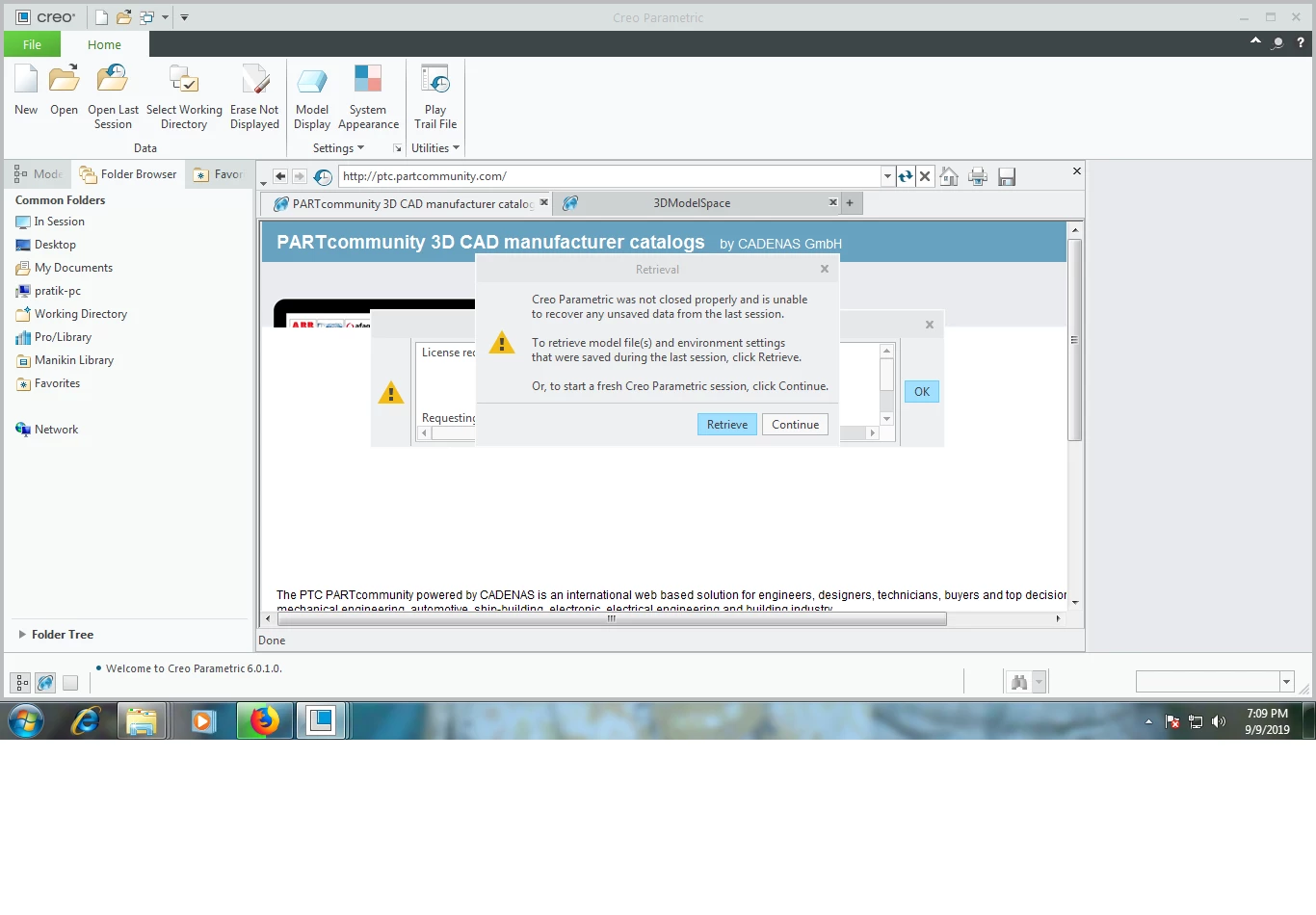The height and width of the screenshot is (915, 1316).
Task: Click the Retrieve button
Action: (x=727, y=425)
